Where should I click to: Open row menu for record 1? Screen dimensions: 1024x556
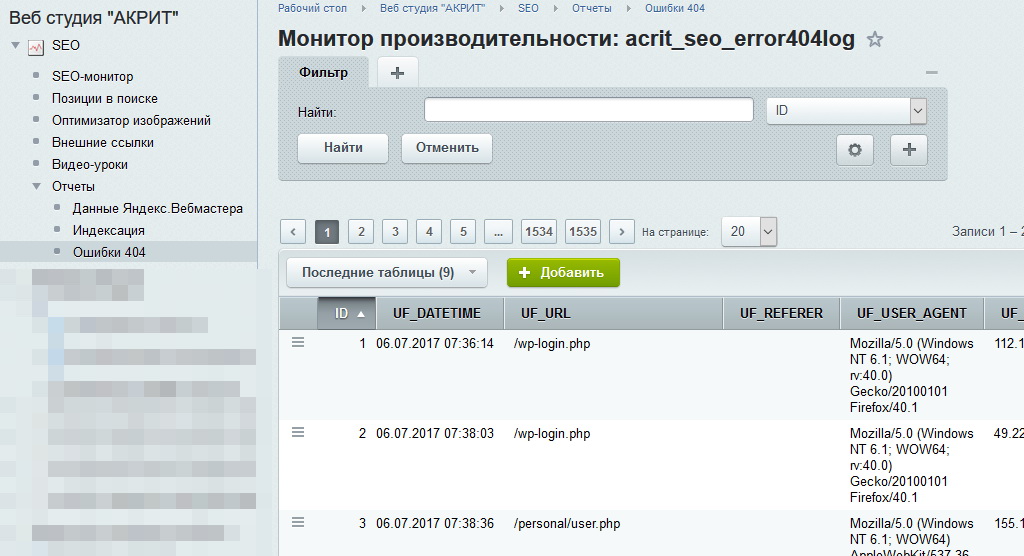(x=297, y=342)
